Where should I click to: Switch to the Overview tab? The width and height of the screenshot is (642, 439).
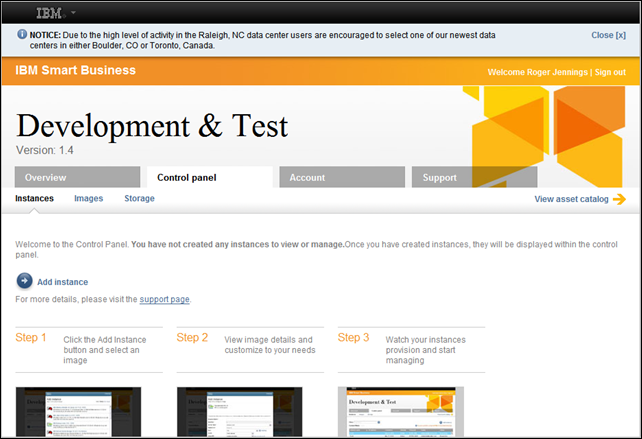pyautogui.click(x=77, y=177)
